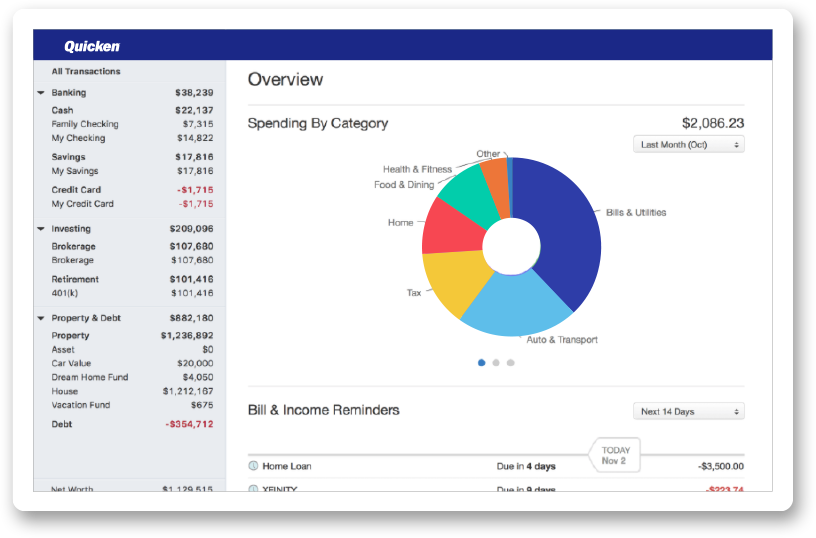Click the Other chart label
This screenshot has height=538, width=816.
[x=488, y=154]
